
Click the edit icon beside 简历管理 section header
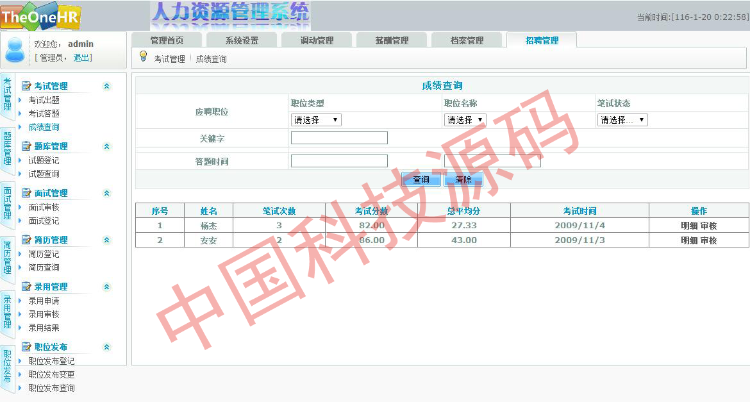[26, 240]
